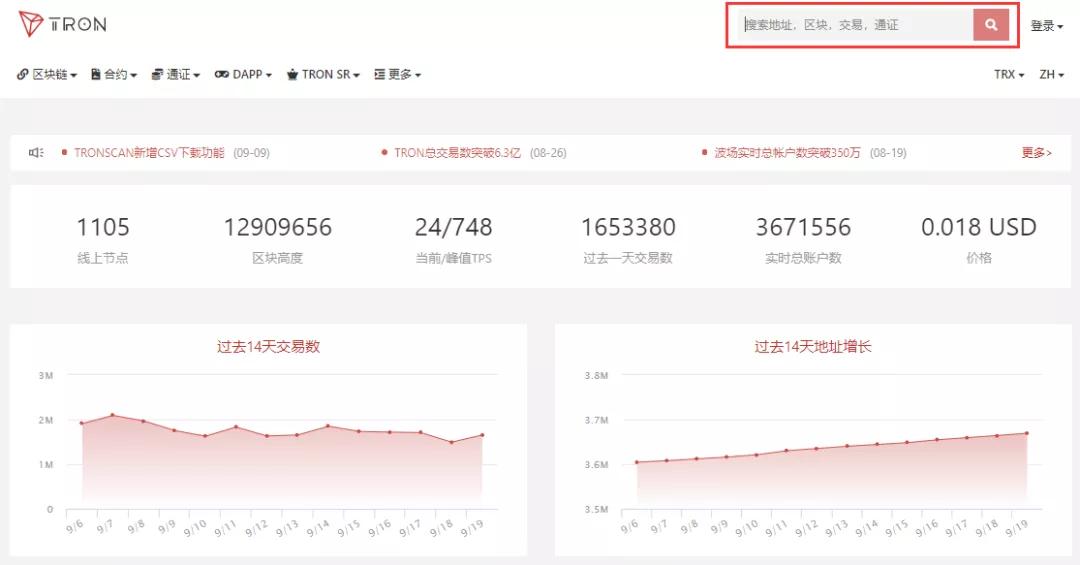Image resolution: width=1080 pixels, height=565 pixels.
Task: Open the TRX currency dropdown
Action: click(x=1008, y=75)
